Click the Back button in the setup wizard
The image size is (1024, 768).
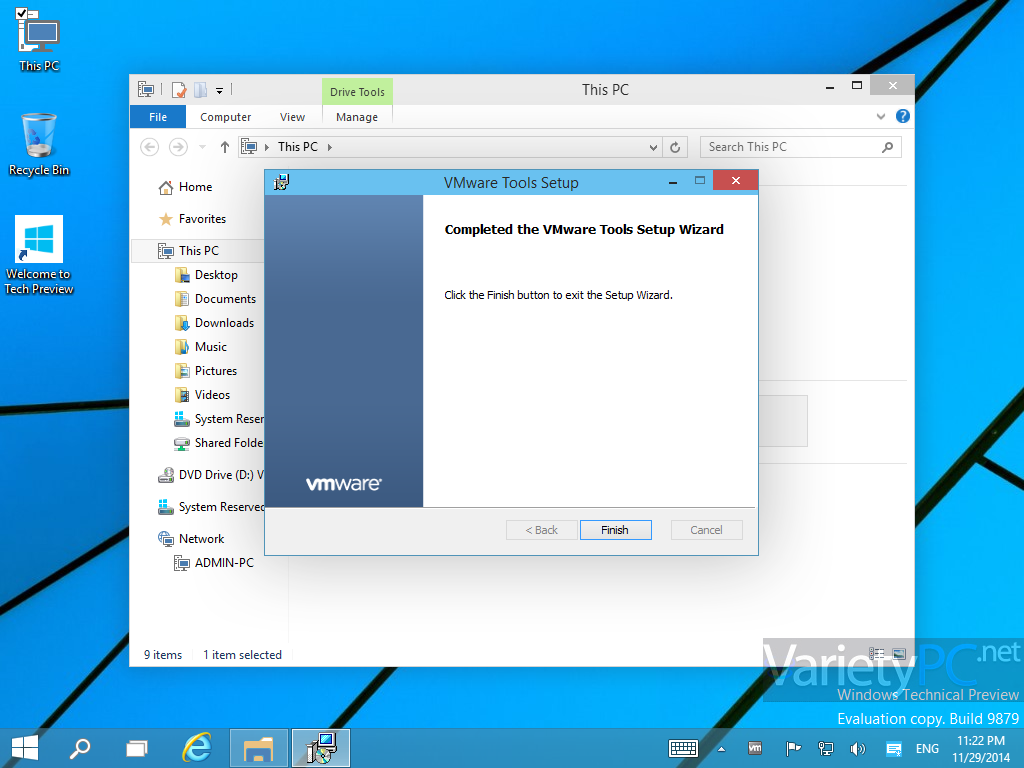[541, 530]
